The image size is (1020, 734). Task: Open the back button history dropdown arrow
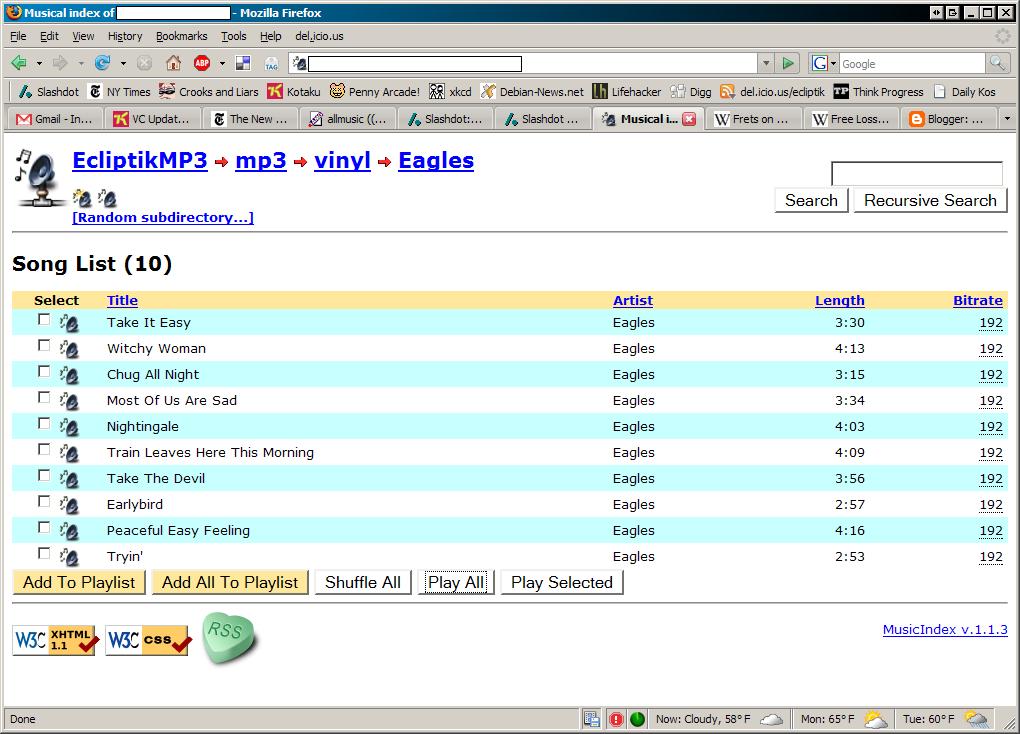(x=38, y=63)
